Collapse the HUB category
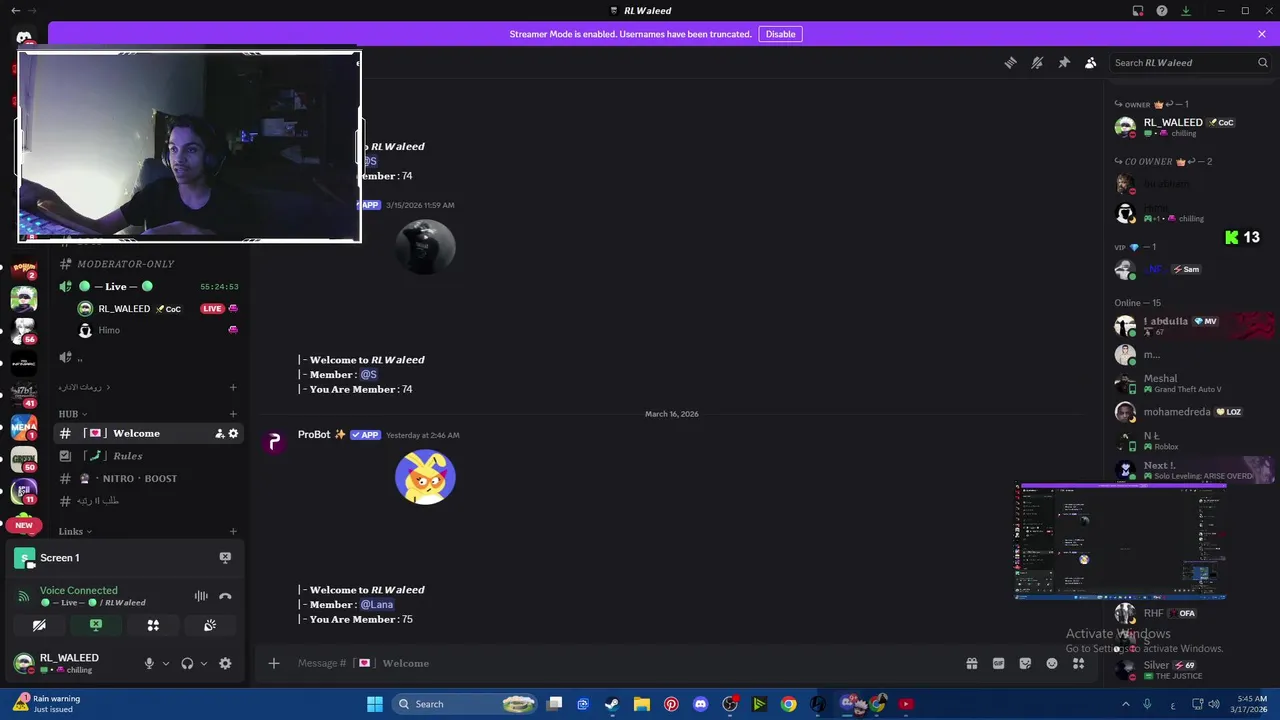Image resolution: width=1280 pixels, height=720 pixels. [x=72, y=414]
